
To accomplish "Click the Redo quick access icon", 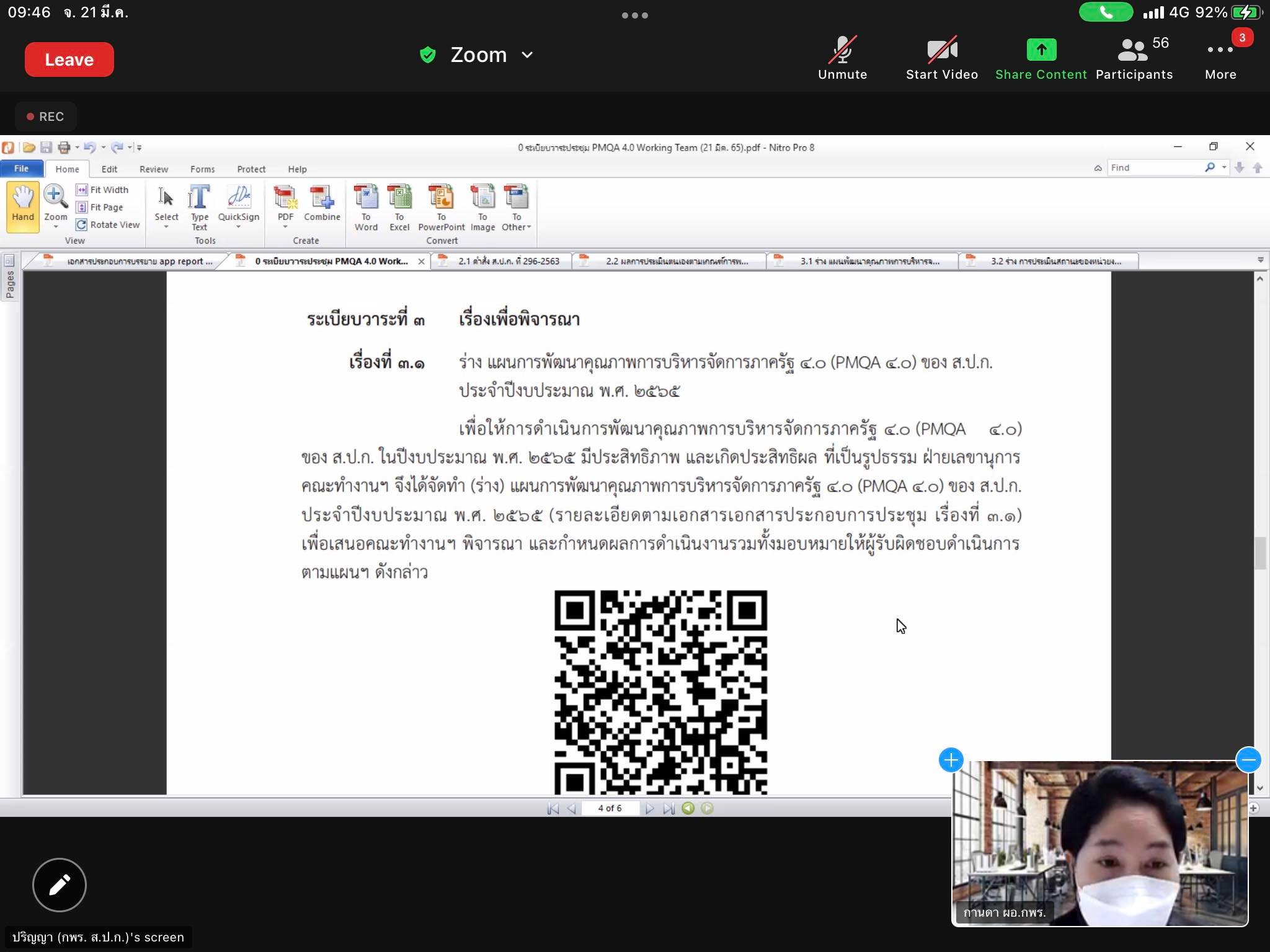I will click(117, 148).
